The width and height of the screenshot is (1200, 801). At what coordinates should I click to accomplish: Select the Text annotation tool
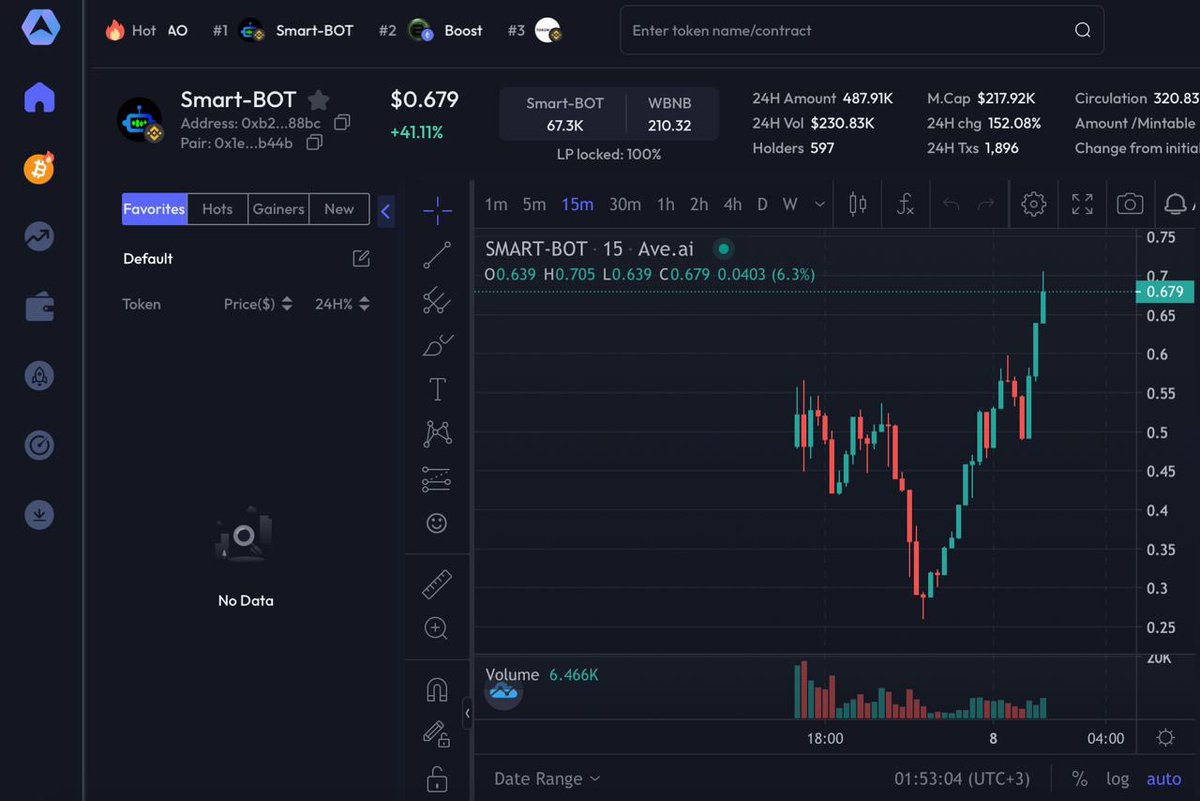coord(437,389)
